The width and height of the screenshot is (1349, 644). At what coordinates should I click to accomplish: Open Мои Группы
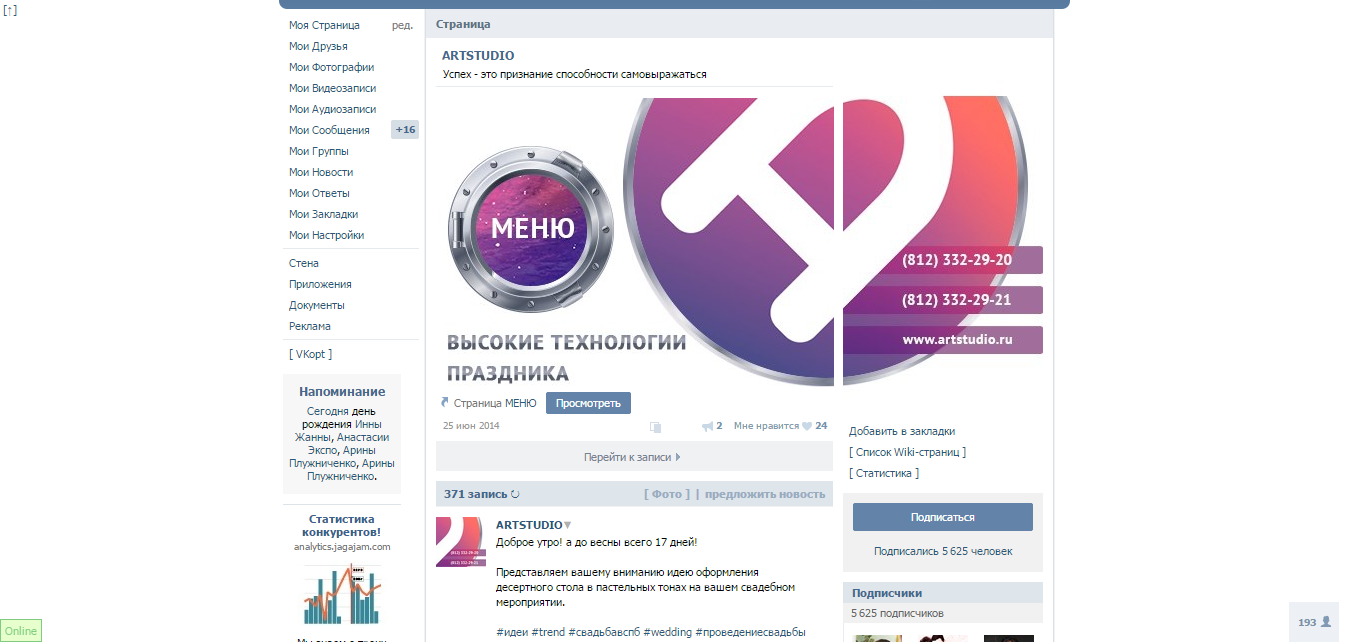point(319,151)
